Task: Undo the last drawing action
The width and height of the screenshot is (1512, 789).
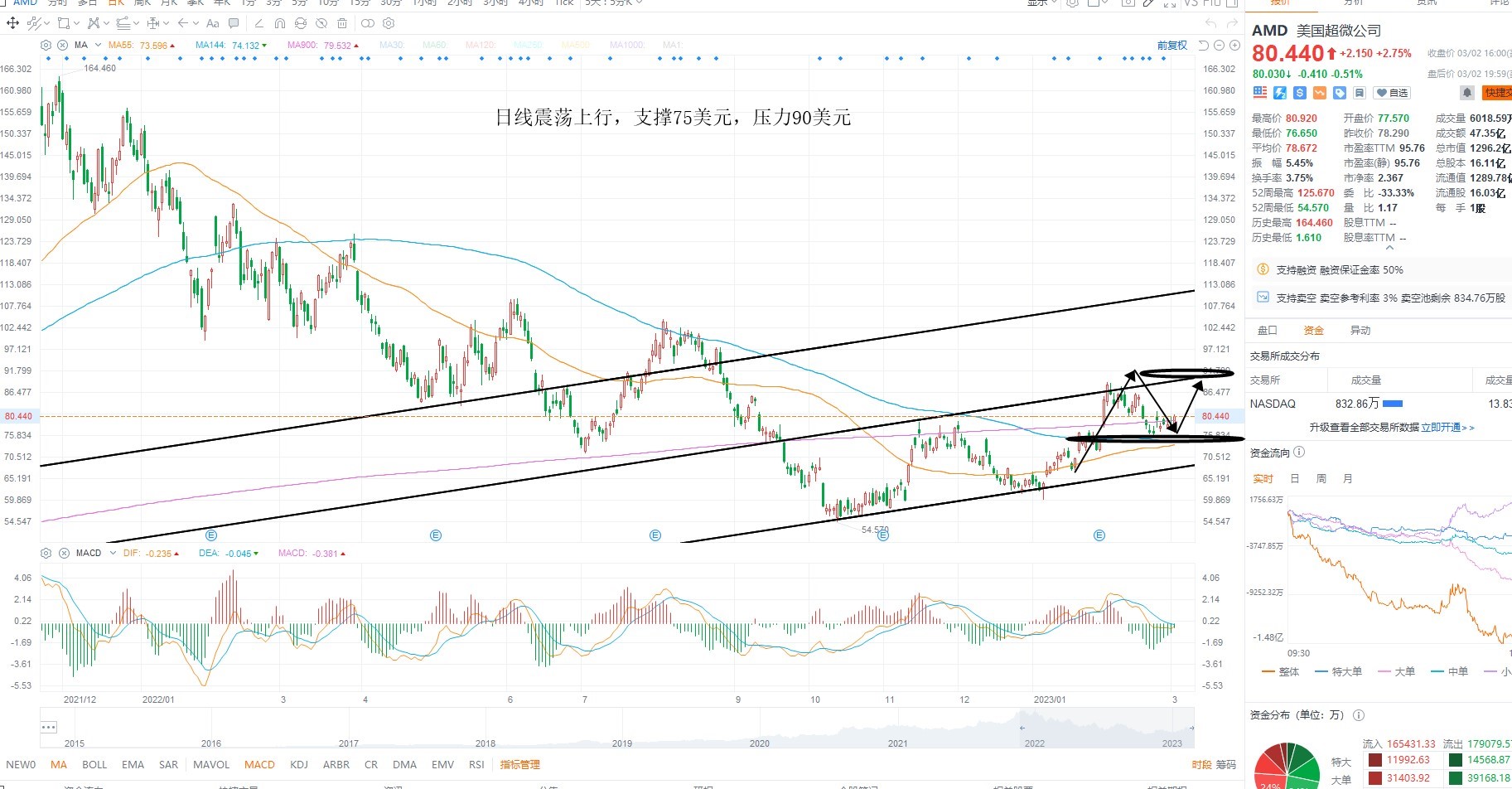Action: [1210, 23]
